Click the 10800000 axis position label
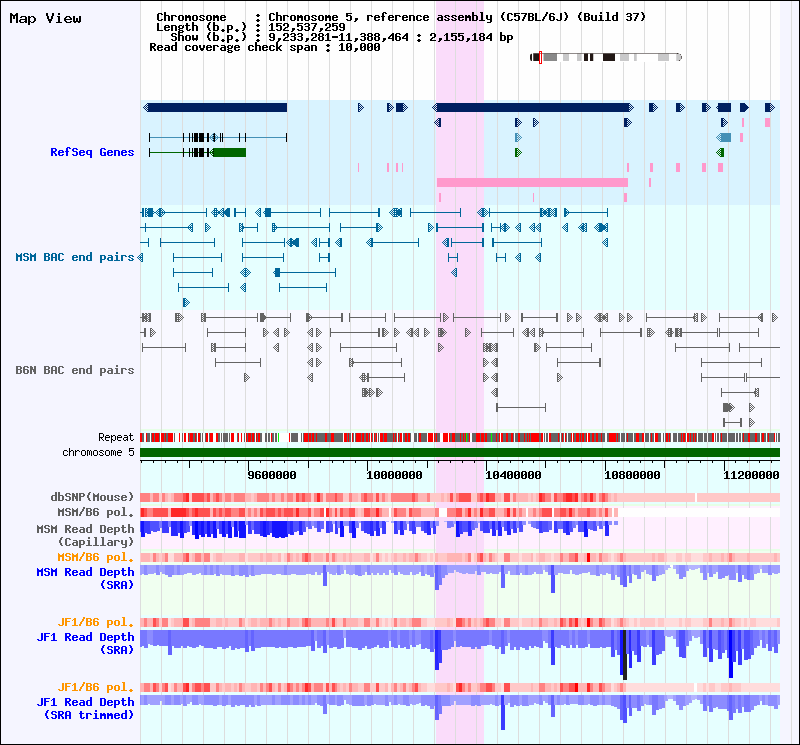This screenshot has height=745, width=800. point(632,475)
